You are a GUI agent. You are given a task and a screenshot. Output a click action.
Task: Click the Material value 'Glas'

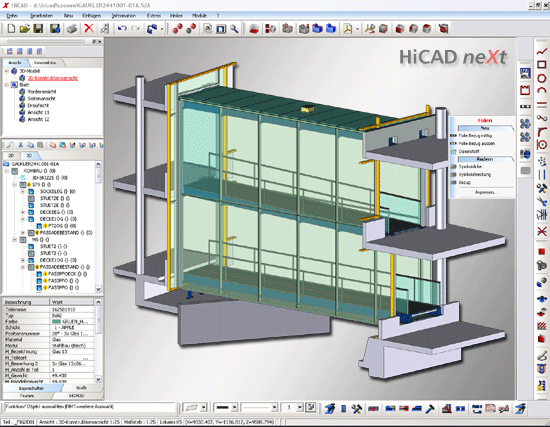[56, 340]
